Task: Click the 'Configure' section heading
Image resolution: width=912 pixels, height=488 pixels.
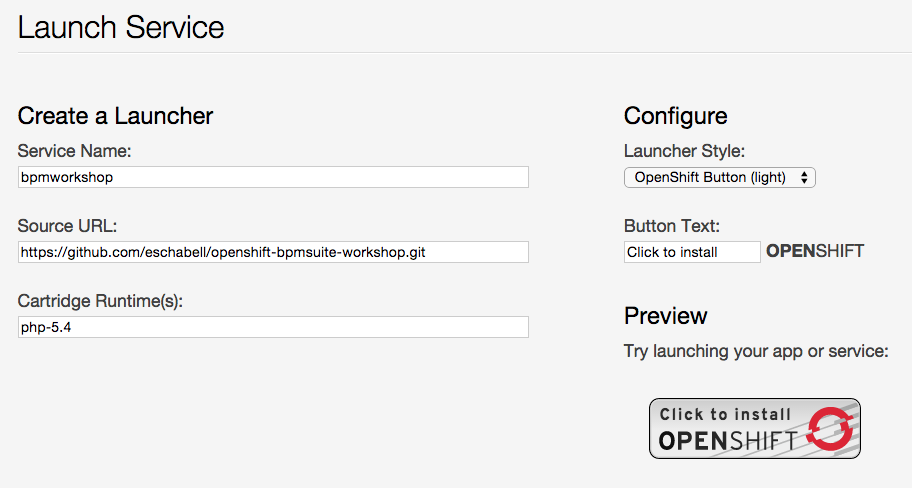Action: click(675, 115)
